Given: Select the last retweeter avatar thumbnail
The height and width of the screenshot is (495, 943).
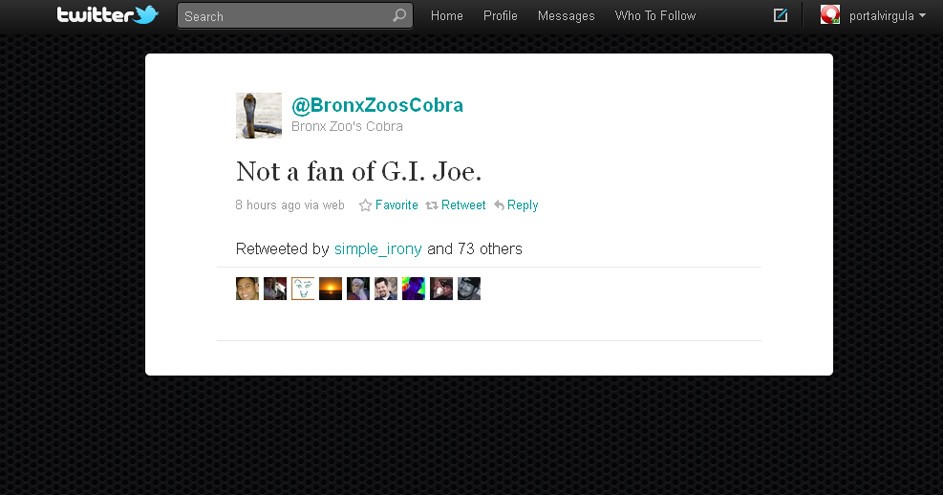Looking at the screenshot, I should [x=469, y=289].
